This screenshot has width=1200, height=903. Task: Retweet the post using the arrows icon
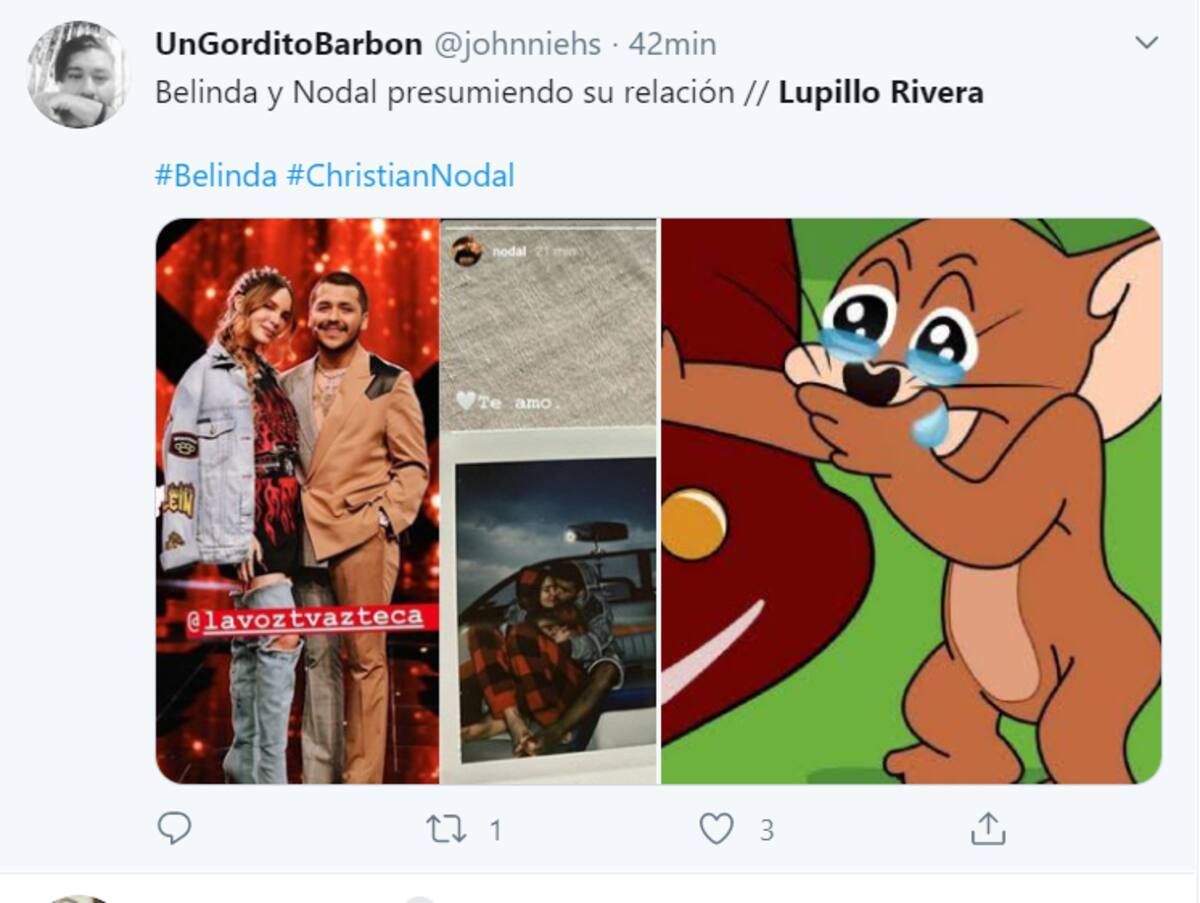(x=447, y=829)
